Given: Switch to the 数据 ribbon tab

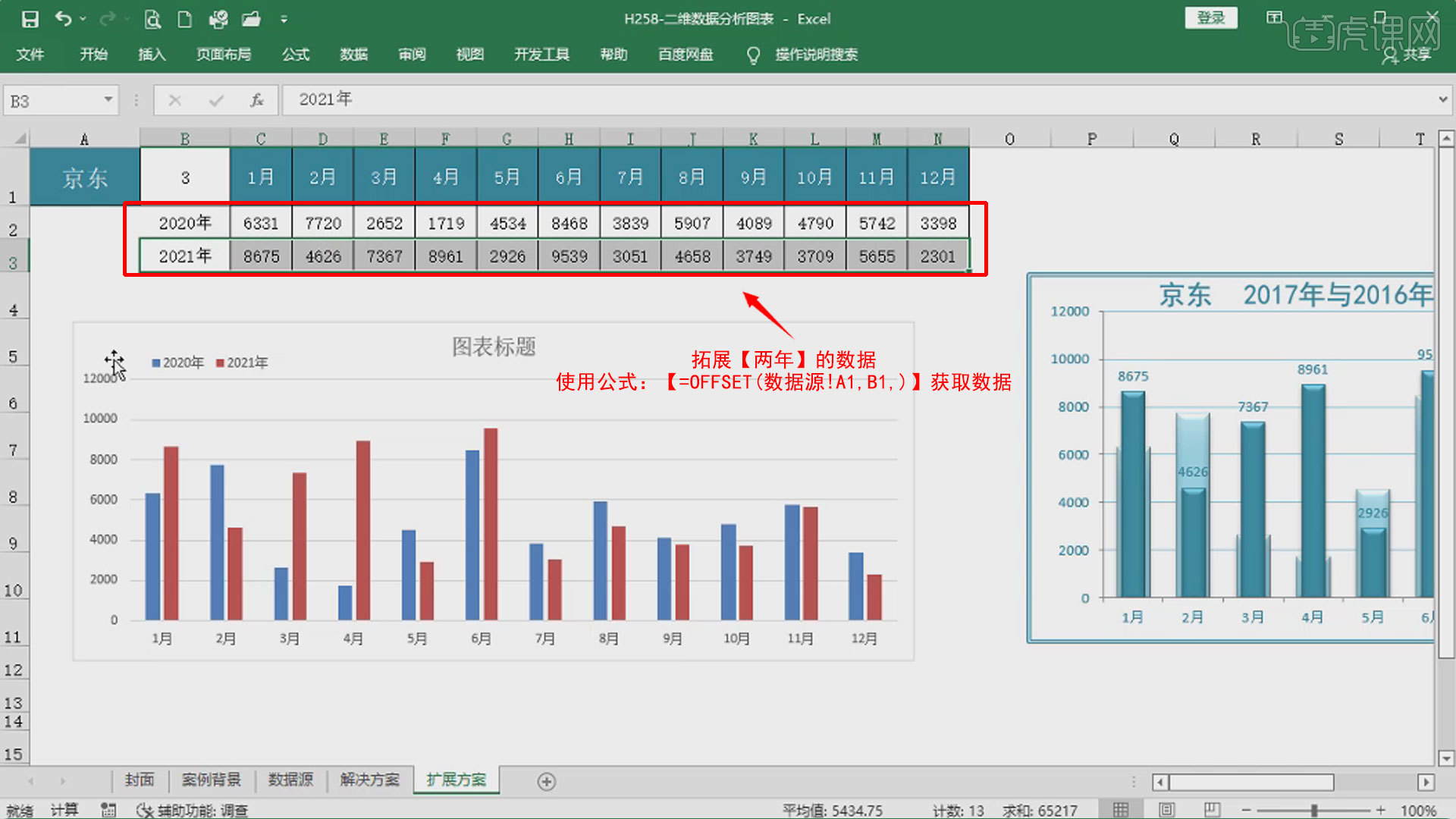Looking at the screenshot, I should pyautogui.click(x=353, y=54).
